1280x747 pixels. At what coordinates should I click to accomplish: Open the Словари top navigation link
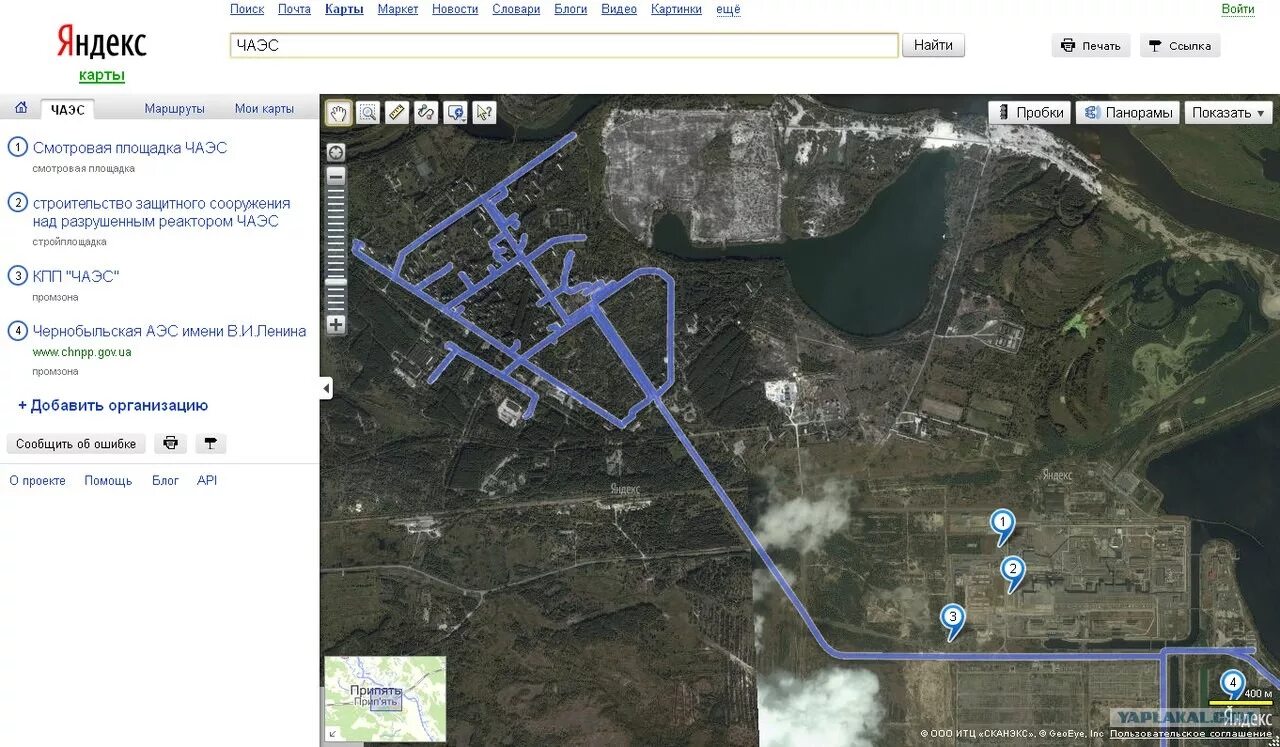pos(516,9)
